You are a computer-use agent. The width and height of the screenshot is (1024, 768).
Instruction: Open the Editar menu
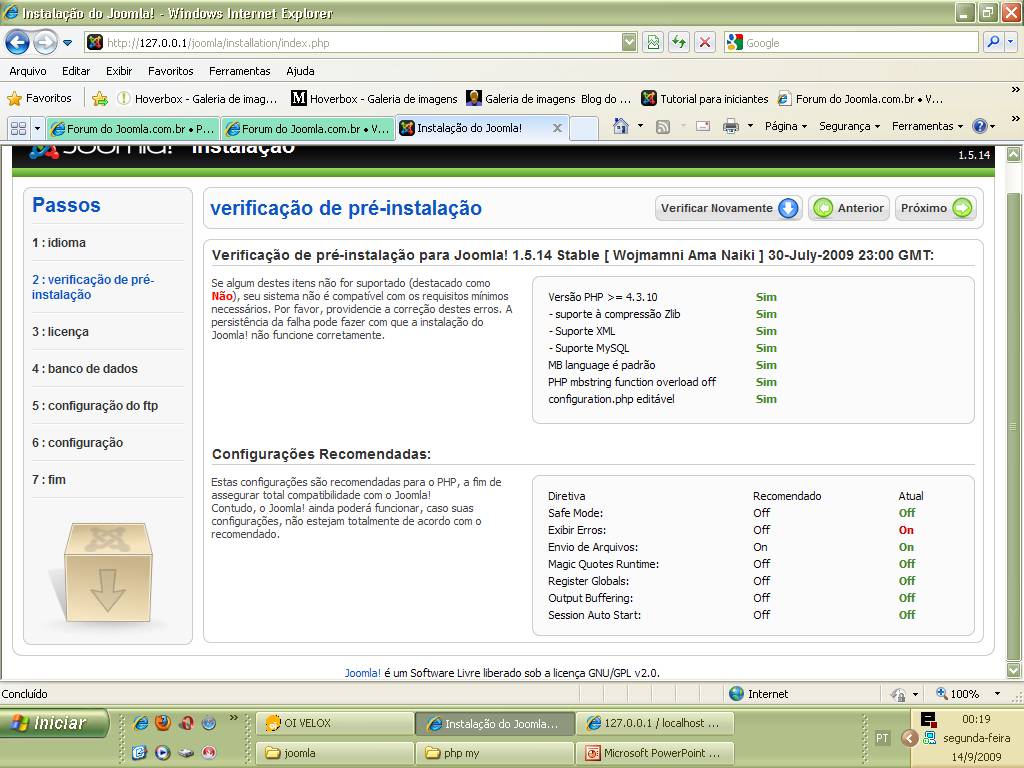pyautogui.click(x=76, y=71)
